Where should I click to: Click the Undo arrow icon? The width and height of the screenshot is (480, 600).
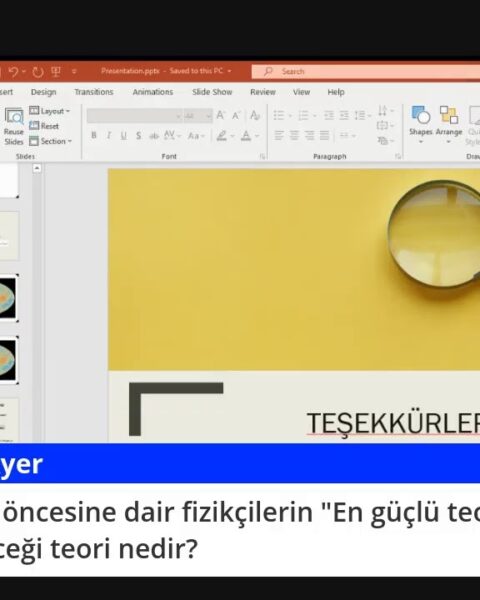(13, 72)
